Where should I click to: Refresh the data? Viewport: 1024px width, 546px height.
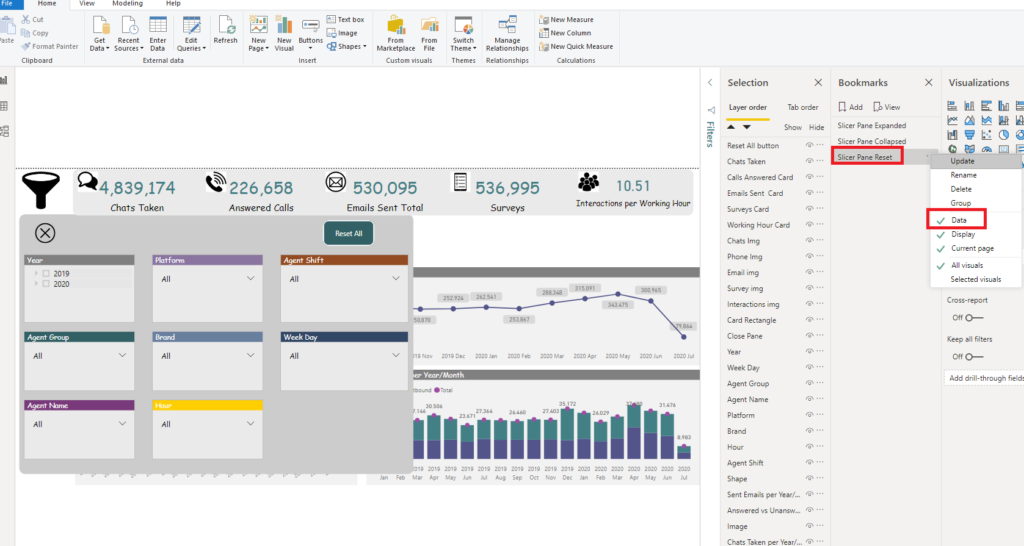(x=225, y=31)
